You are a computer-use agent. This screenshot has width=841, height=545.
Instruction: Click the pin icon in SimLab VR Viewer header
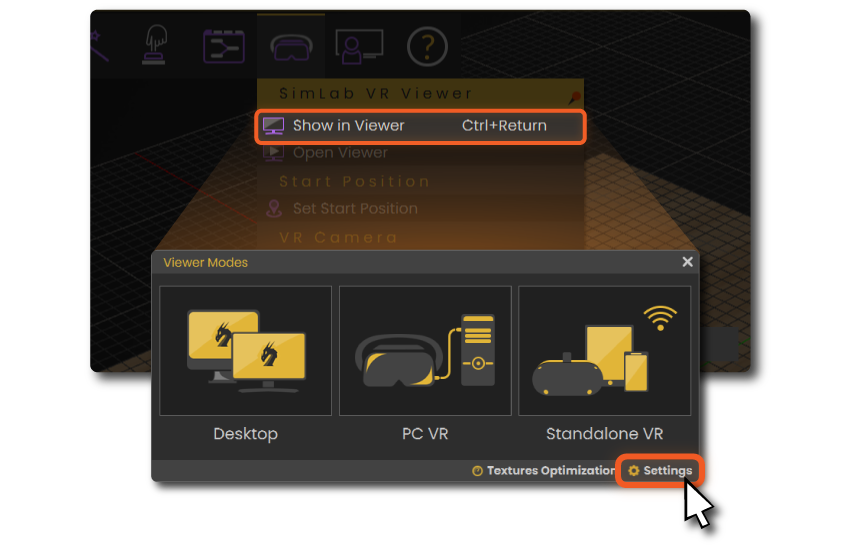click(574, 97)
